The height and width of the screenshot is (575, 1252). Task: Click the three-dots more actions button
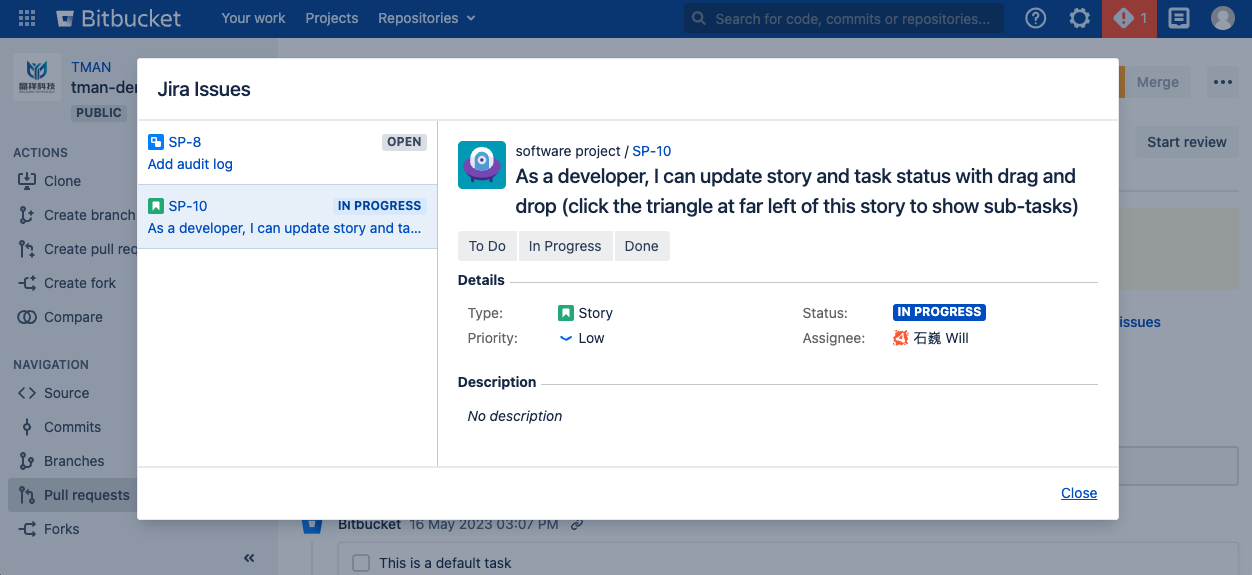coord(1223,82)
